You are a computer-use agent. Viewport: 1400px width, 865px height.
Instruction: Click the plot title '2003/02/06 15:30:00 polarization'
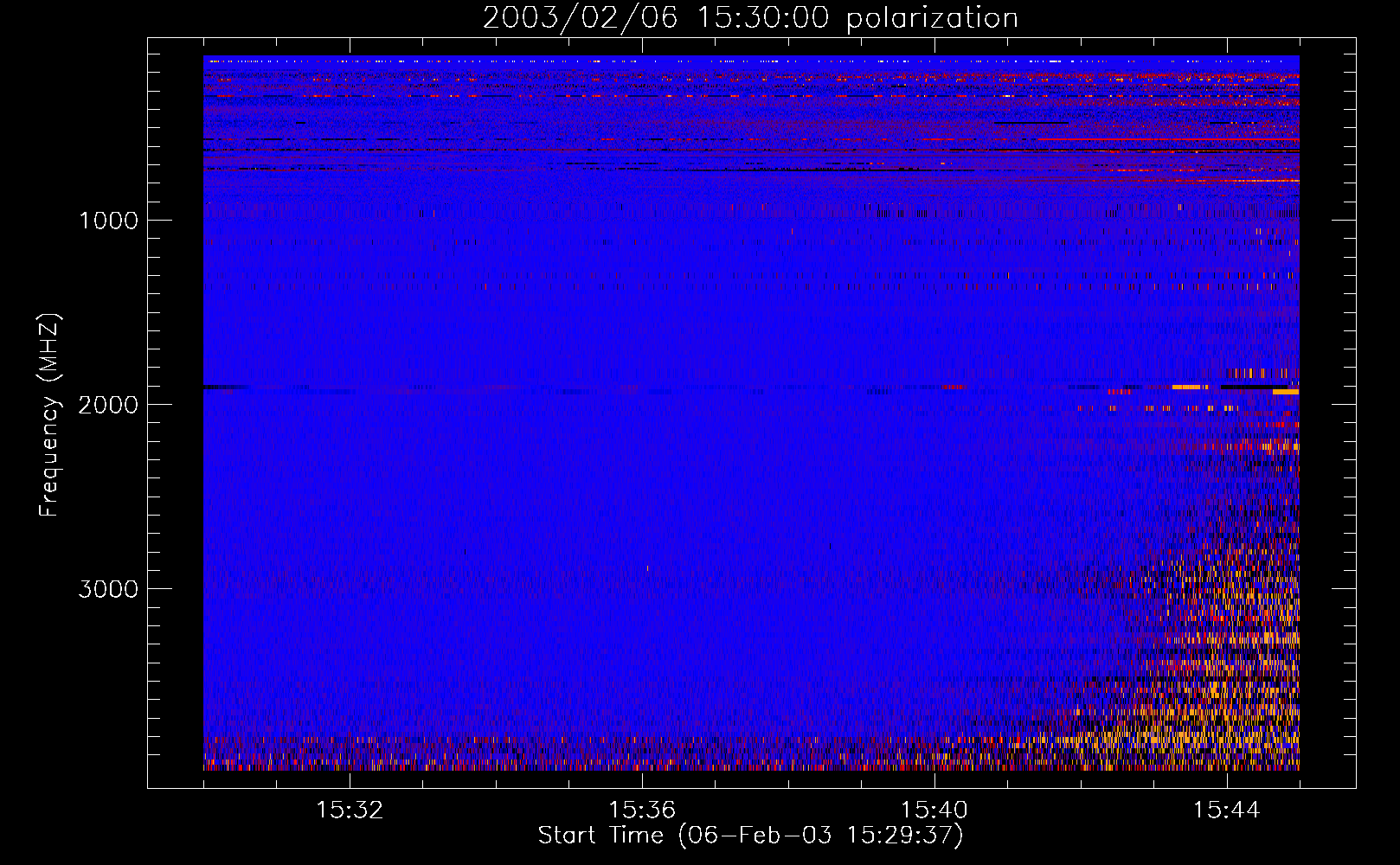tap(750, 18)
